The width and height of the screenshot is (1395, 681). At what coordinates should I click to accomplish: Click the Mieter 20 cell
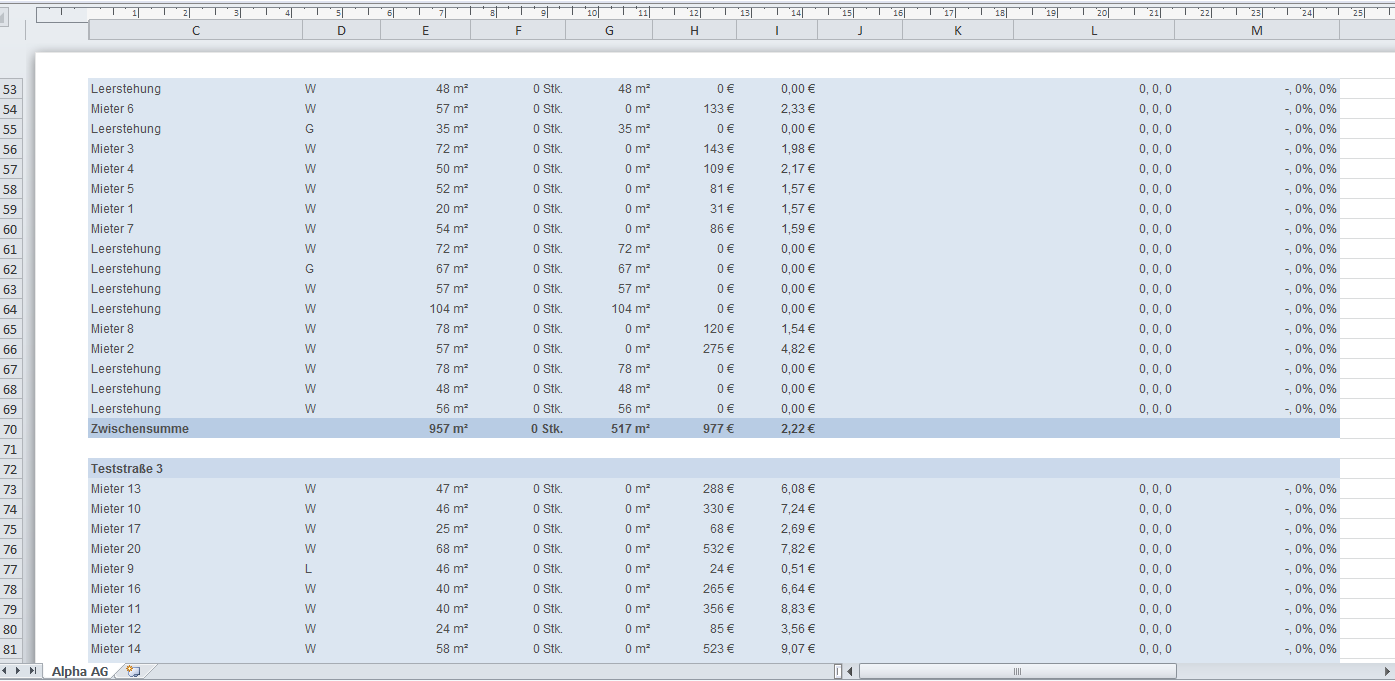(196, 549)
